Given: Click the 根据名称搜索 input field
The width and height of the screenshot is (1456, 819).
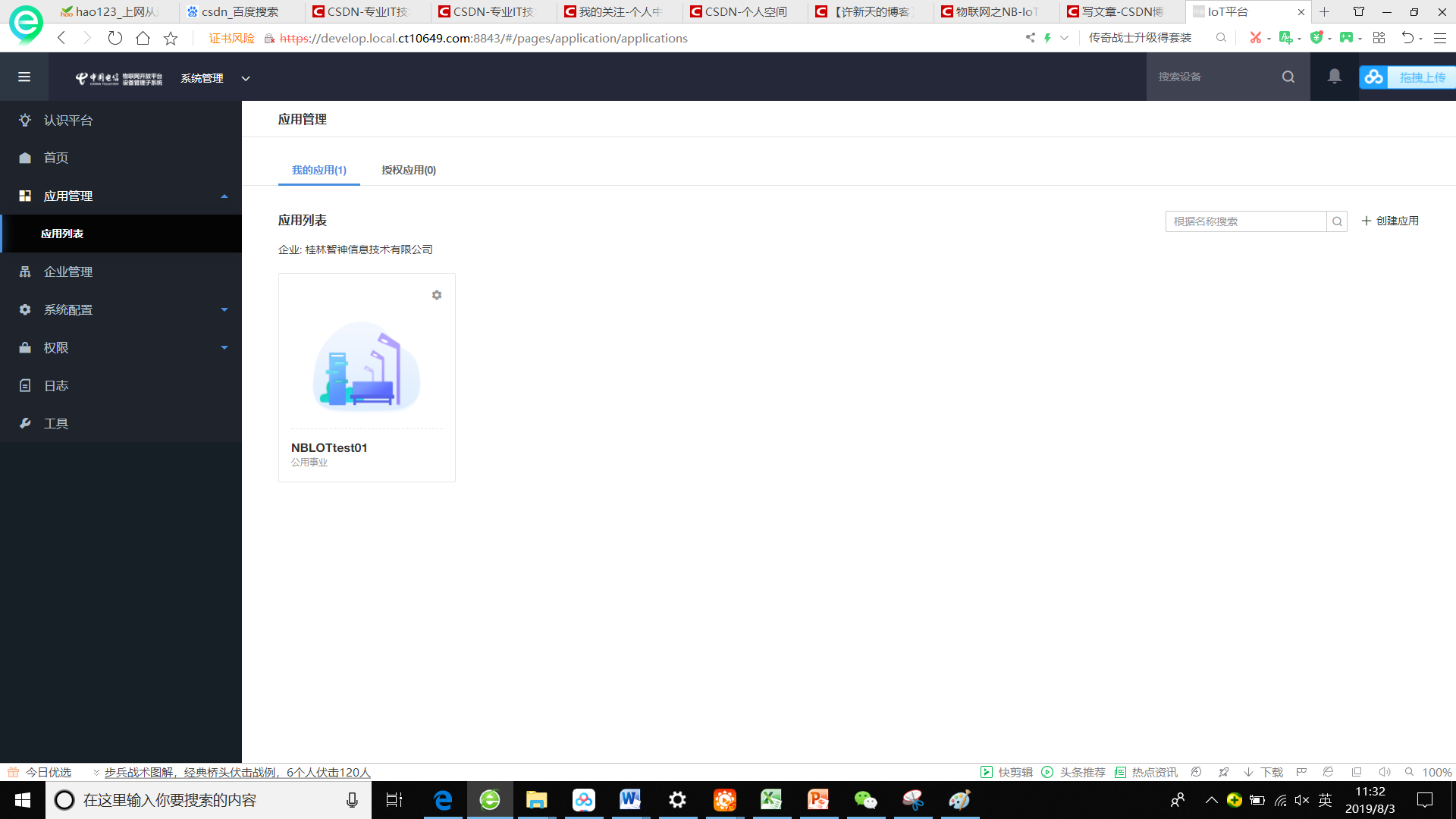Looking at the screenshot, I should 1246,221.
